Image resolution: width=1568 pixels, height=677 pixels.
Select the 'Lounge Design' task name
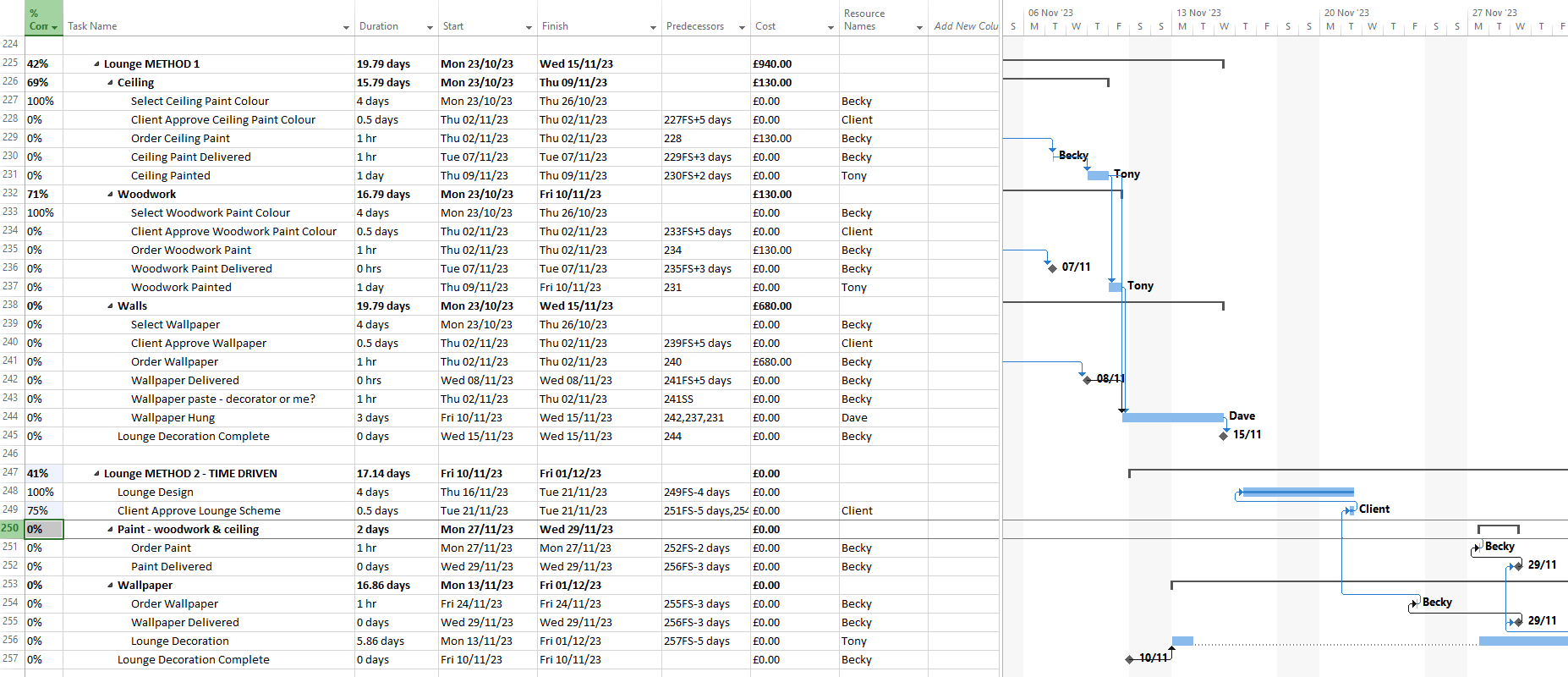[x=156, y=493]
